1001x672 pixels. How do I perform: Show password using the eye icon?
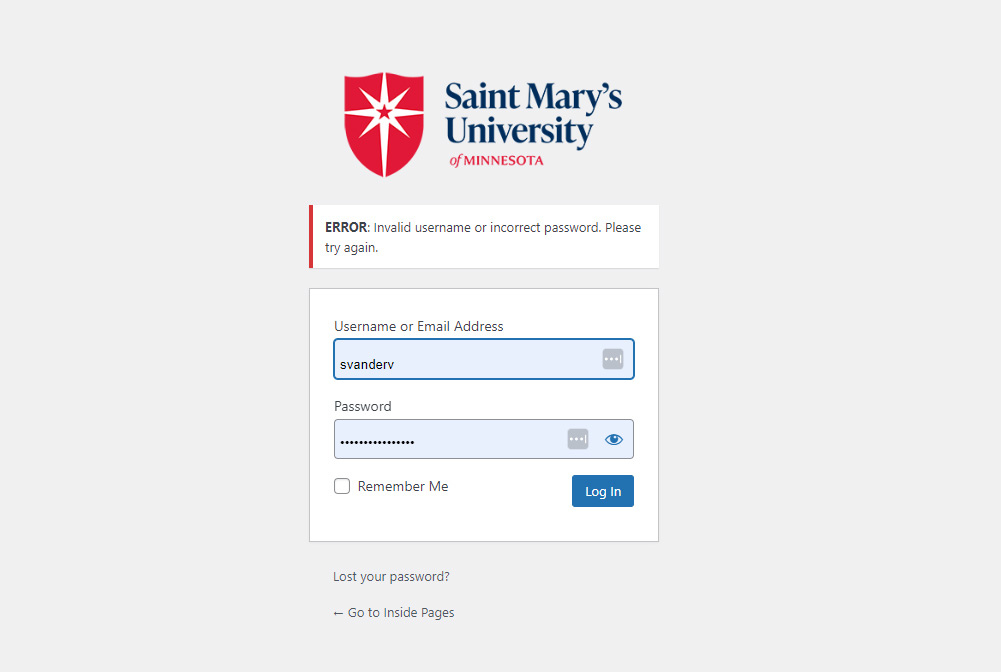tap(613, 439)
